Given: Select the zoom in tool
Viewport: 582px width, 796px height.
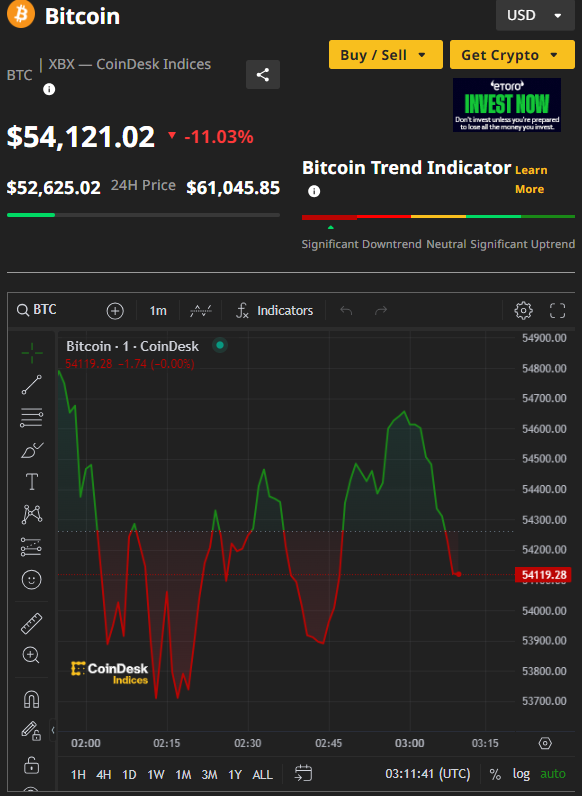Looking at the screenshot, I should click(31, 655).
